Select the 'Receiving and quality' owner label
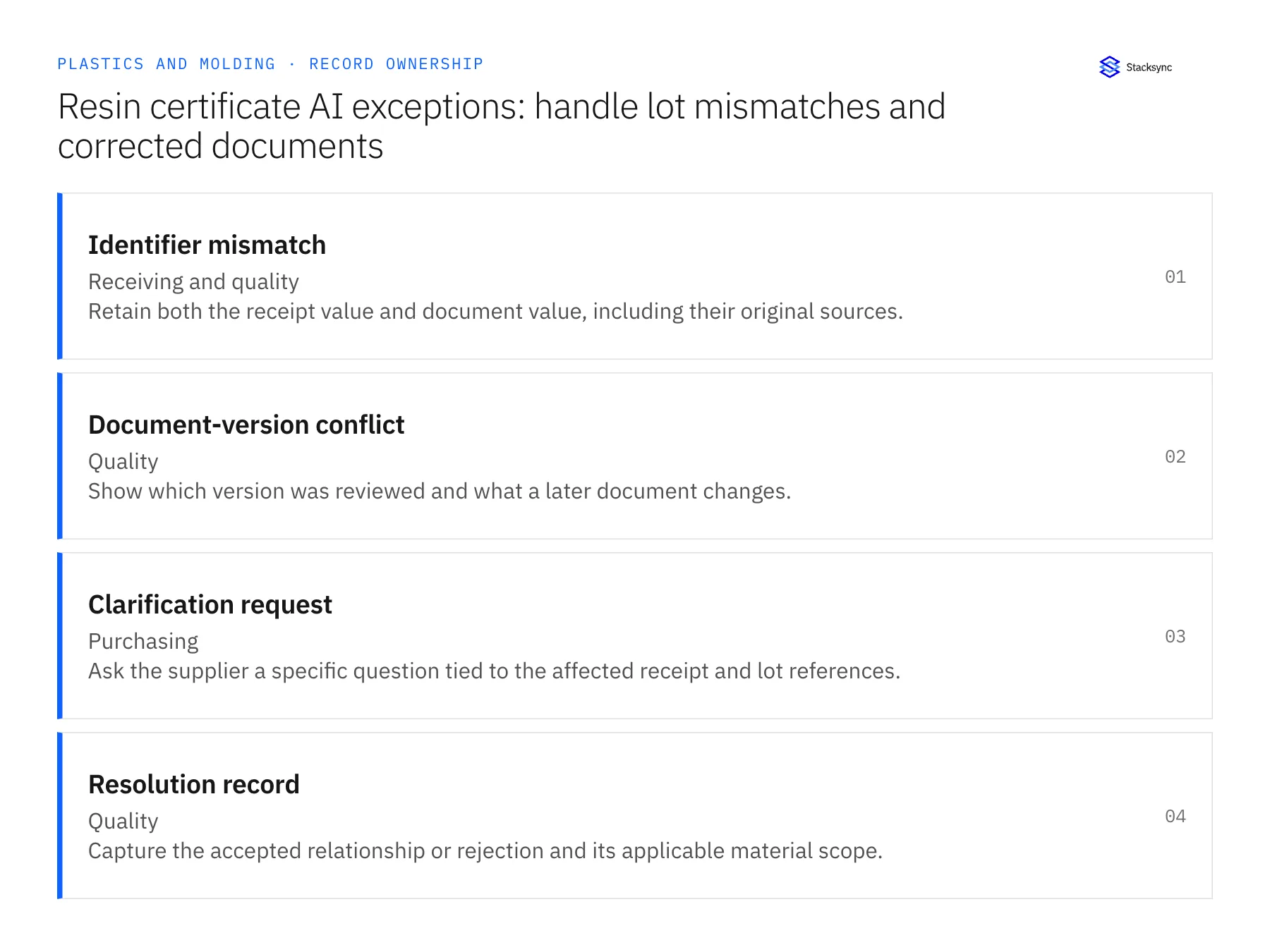 (x=193, y=281)
